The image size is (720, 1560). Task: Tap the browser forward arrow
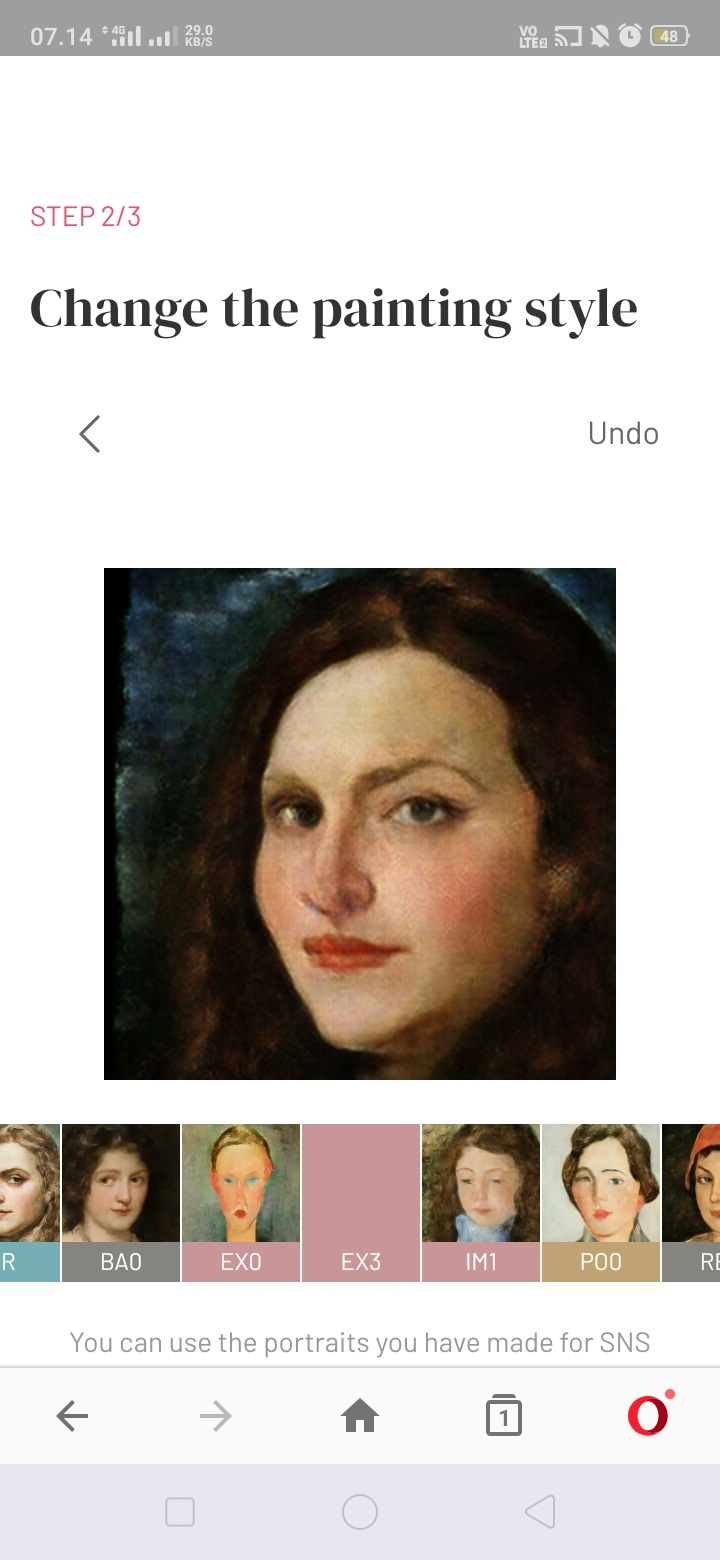[216, 1416]
